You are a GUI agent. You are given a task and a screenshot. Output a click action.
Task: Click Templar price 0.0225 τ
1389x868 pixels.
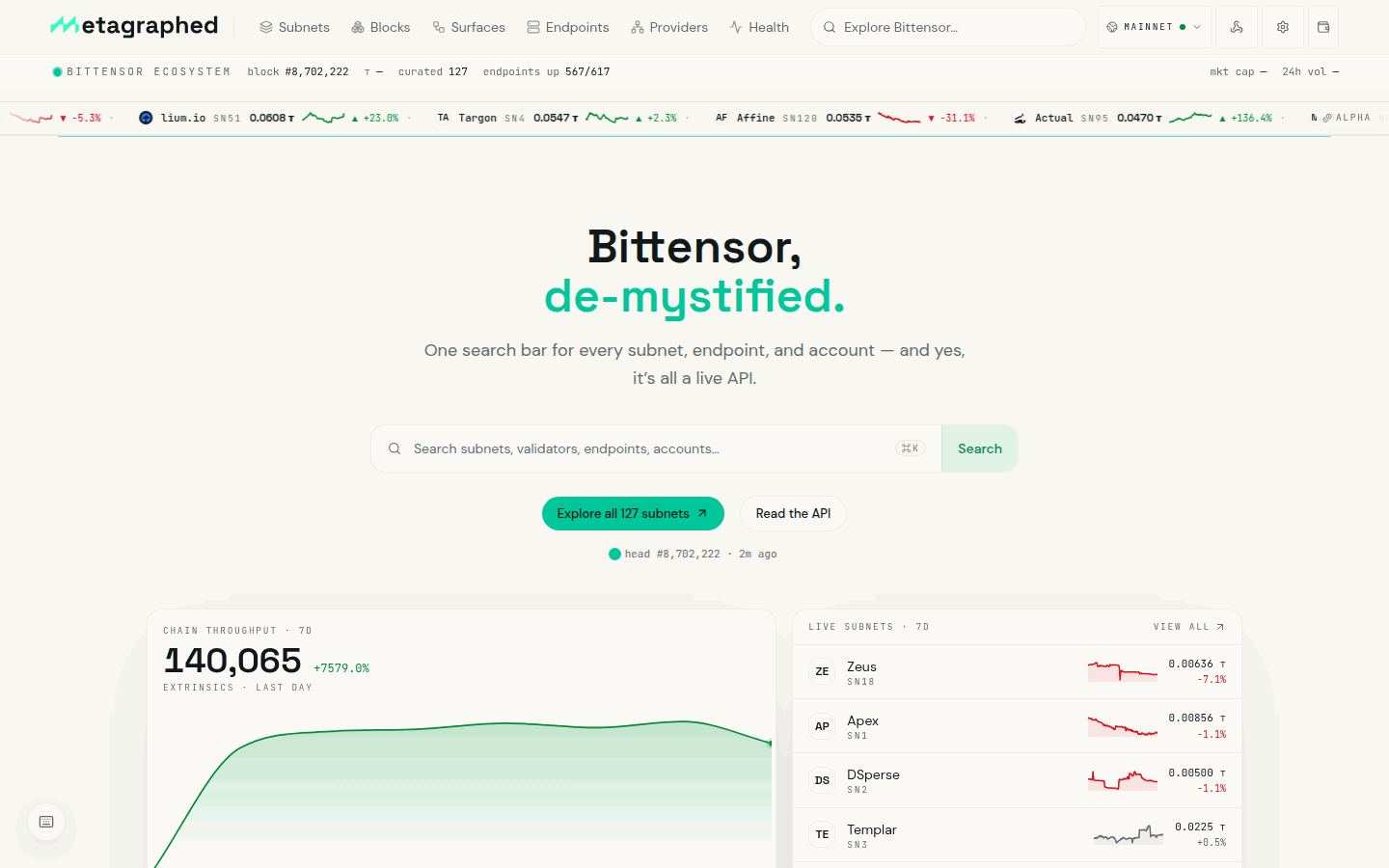coord(1200,827)
